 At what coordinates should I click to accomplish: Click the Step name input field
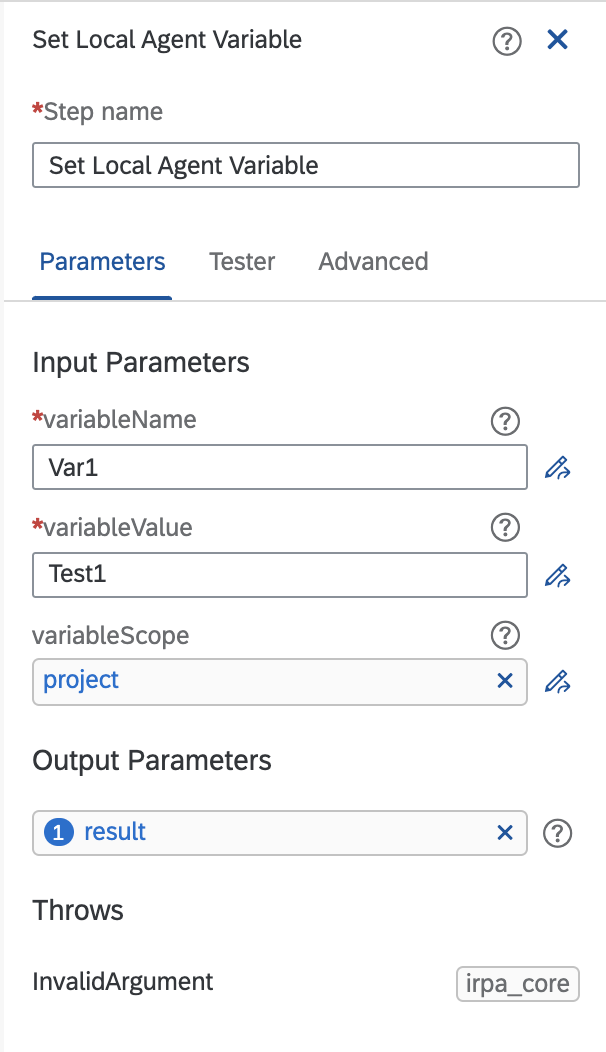305,165
